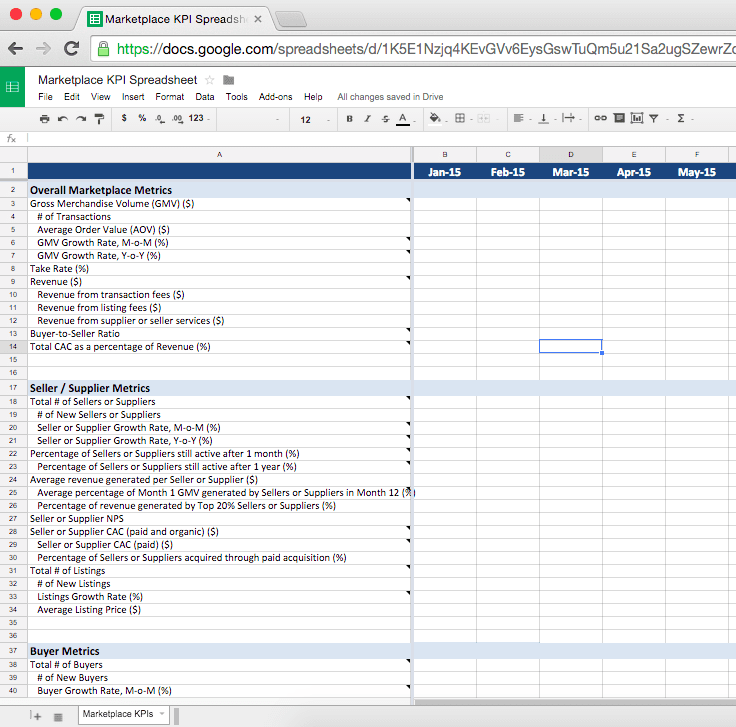The width and height of the screenshot is (736, 727).
Task: Open the Text color picker
Action: (403, 119)
